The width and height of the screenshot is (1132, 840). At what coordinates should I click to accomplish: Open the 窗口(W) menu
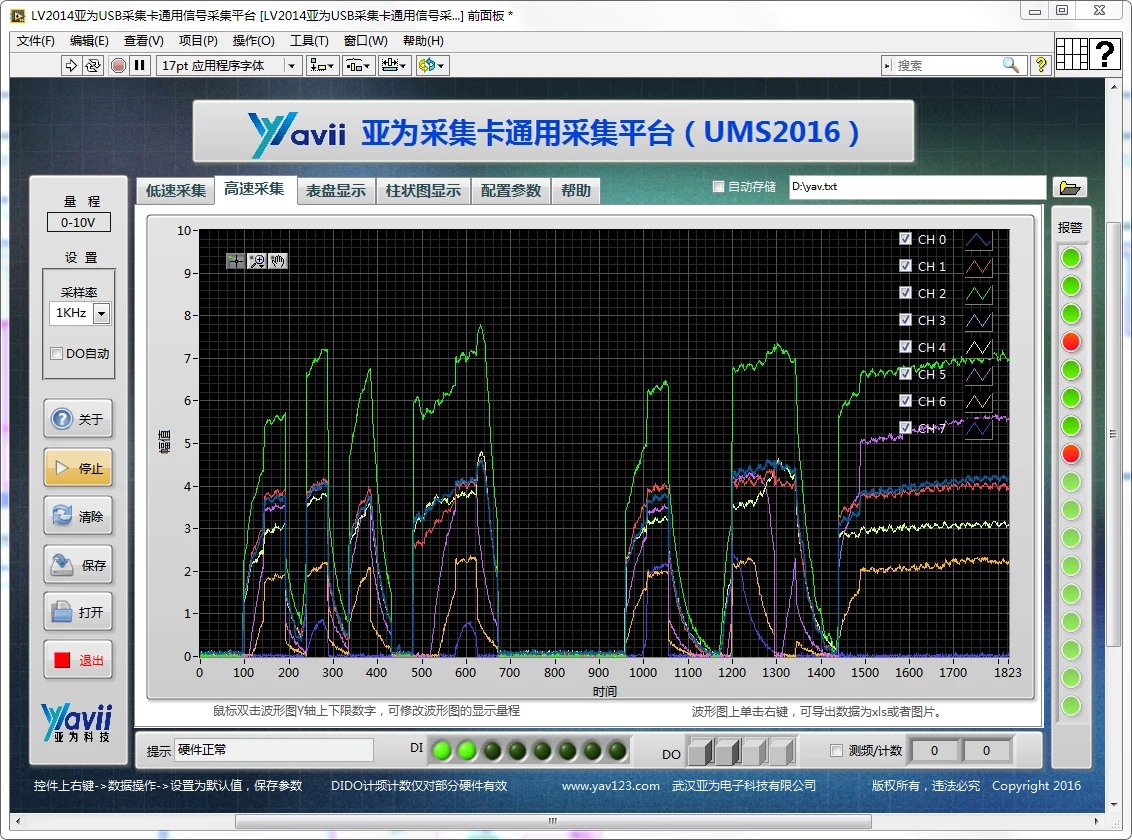click(x=365, y=41)
